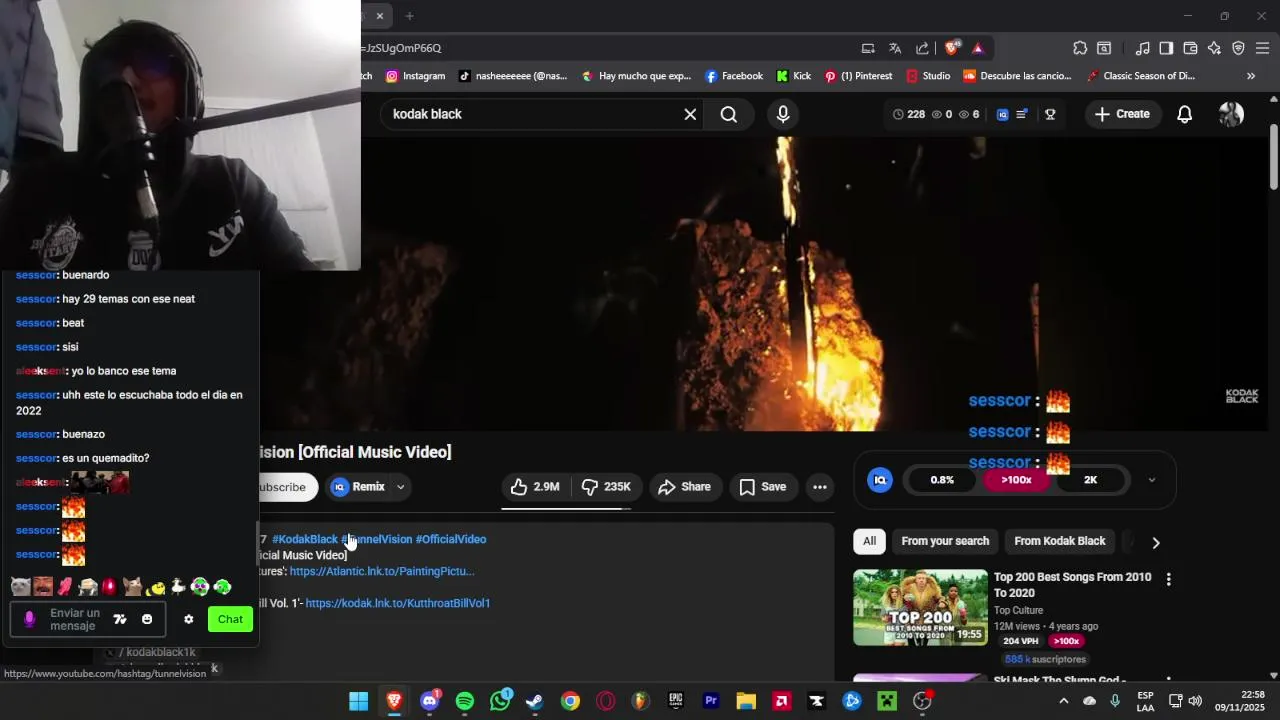The image size is (1280, 720).
Task: Open the three-dot more actions menu
Action: pyautogui.click(x=820, y=487)
